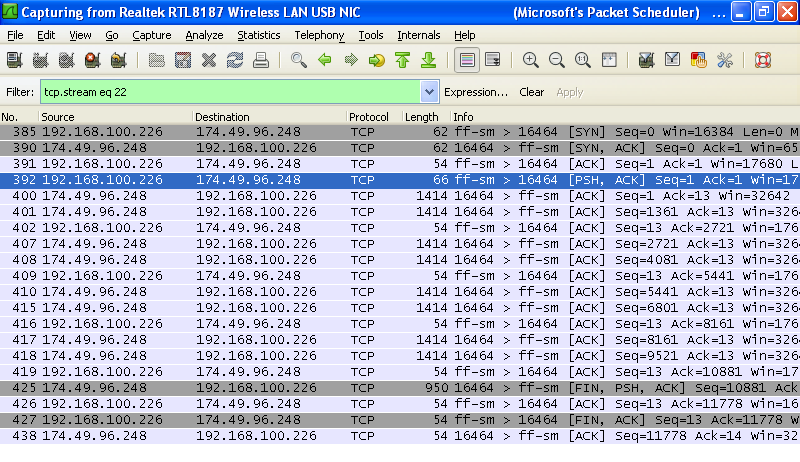The image size is (800, 462).
Task: Open Wireshark preferences from the toolbar
Action: pyautogui.click(x=725, y=60)
